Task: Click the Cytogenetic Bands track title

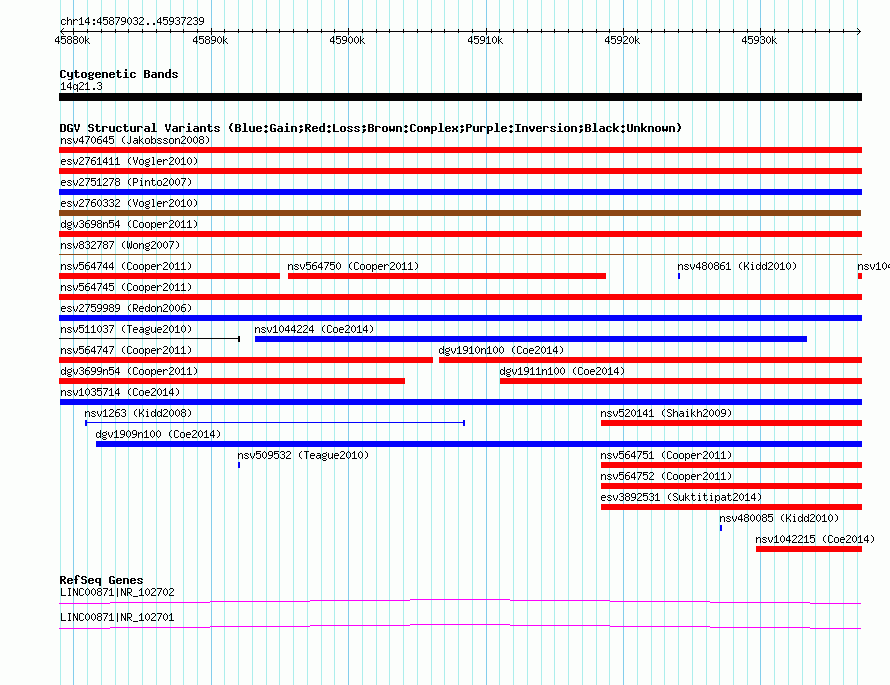Action: (x=119, y=74)
